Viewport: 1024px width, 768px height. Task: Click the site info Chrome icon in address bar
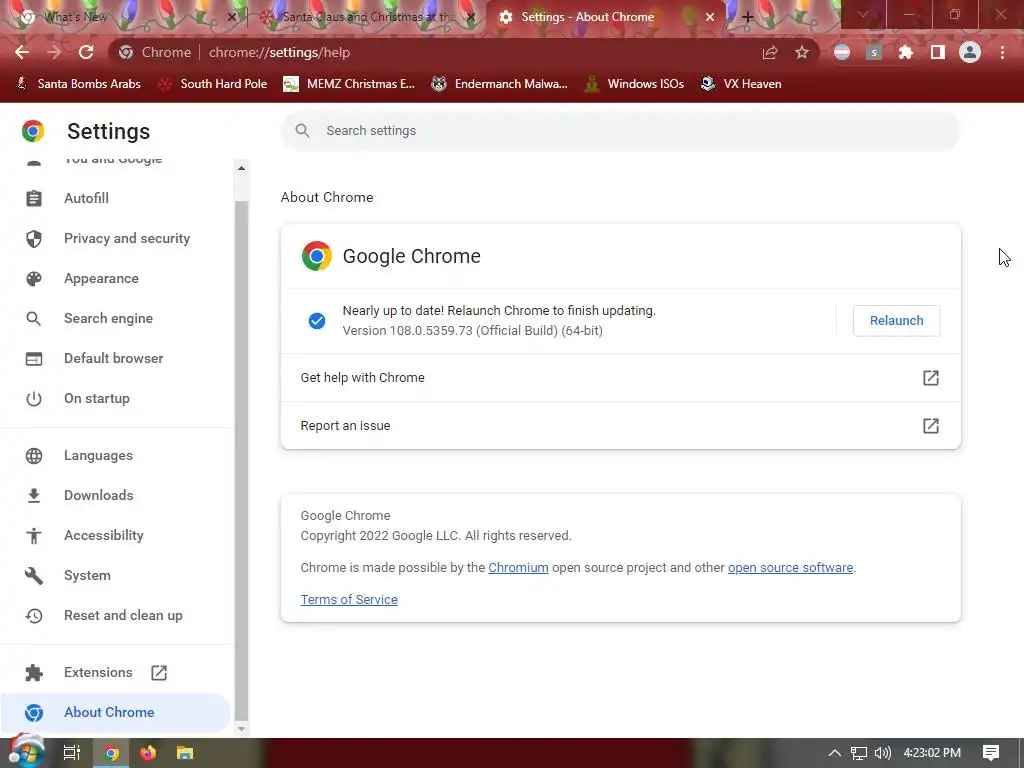(126, 52)
